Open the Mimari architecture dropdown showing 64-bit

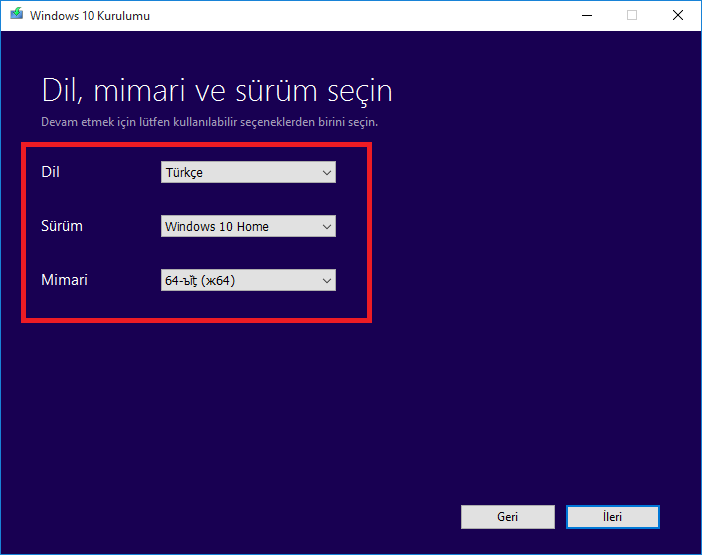point(248,280)
